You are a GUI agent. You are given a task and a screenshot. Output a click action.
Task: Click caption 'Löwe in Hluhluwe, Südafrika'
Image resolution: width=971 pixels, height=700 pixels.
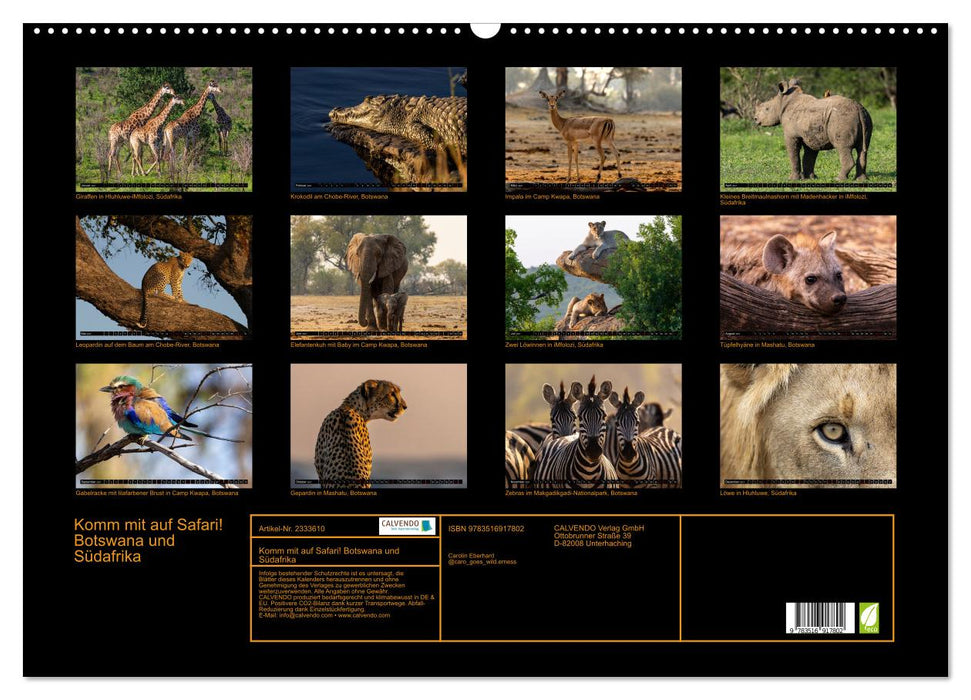click(758, 494)
